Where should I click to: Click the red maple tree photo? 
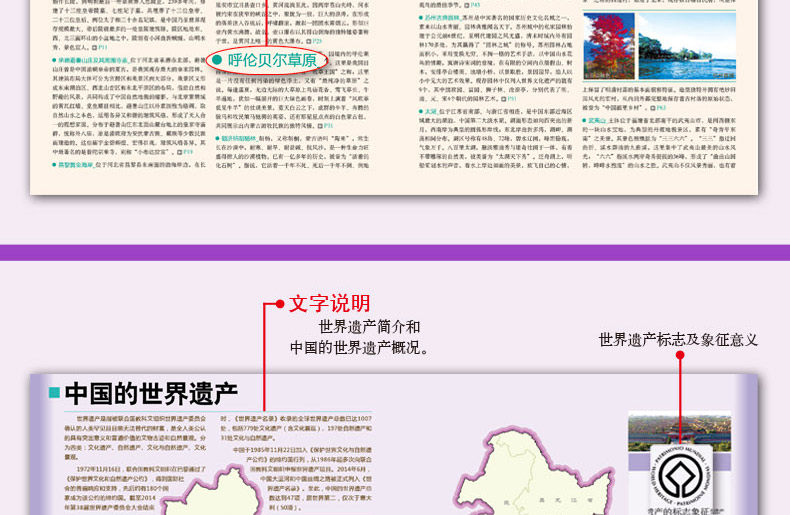pos(609,46)
